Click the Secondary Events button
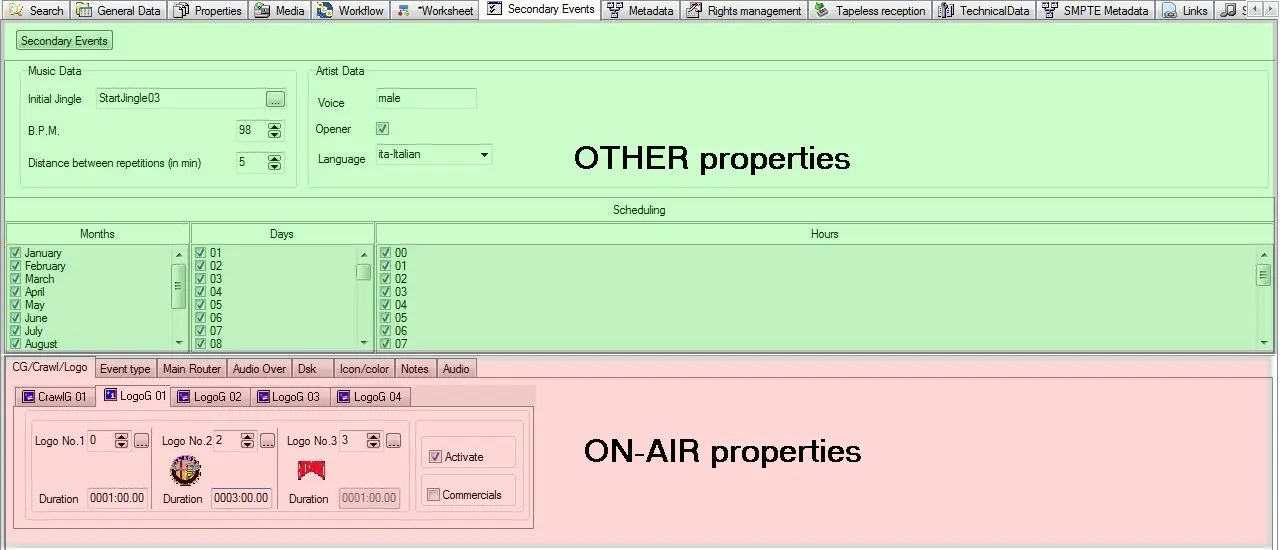1280x550 pixels. coord(65,41)
